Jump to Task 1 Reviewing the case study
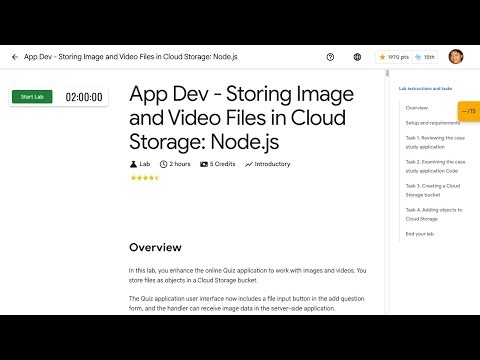 435,142
